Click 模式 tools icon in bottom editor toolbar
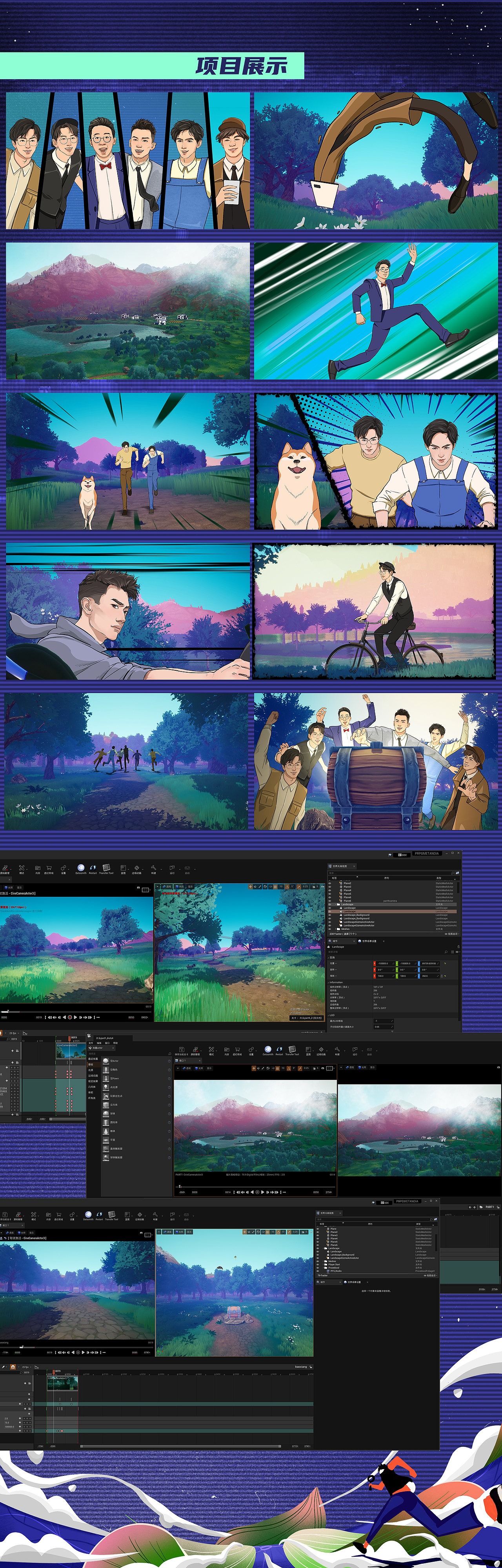Viewport: 502px width, 1568px height. (x=33, y=1215)
